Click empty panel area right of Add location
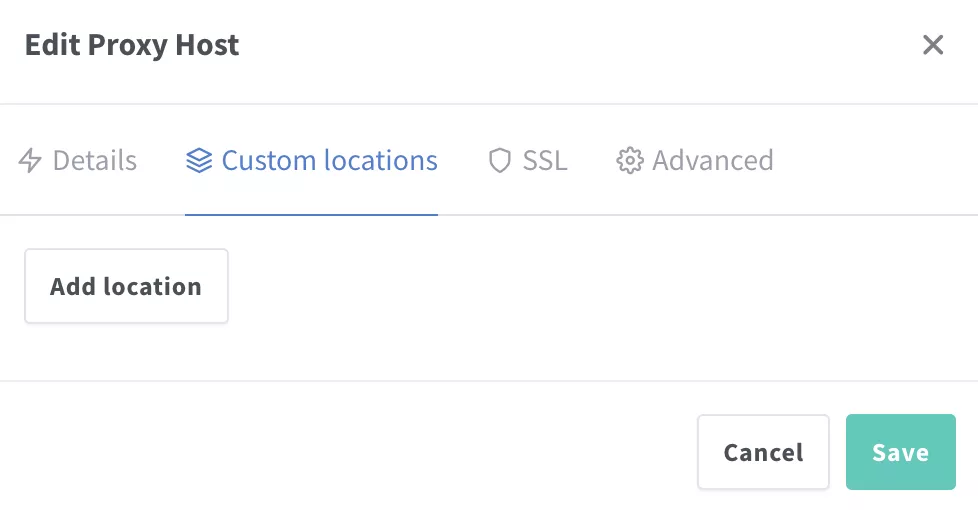The width and height of the screenshot is (978, 510). (600, 287)
